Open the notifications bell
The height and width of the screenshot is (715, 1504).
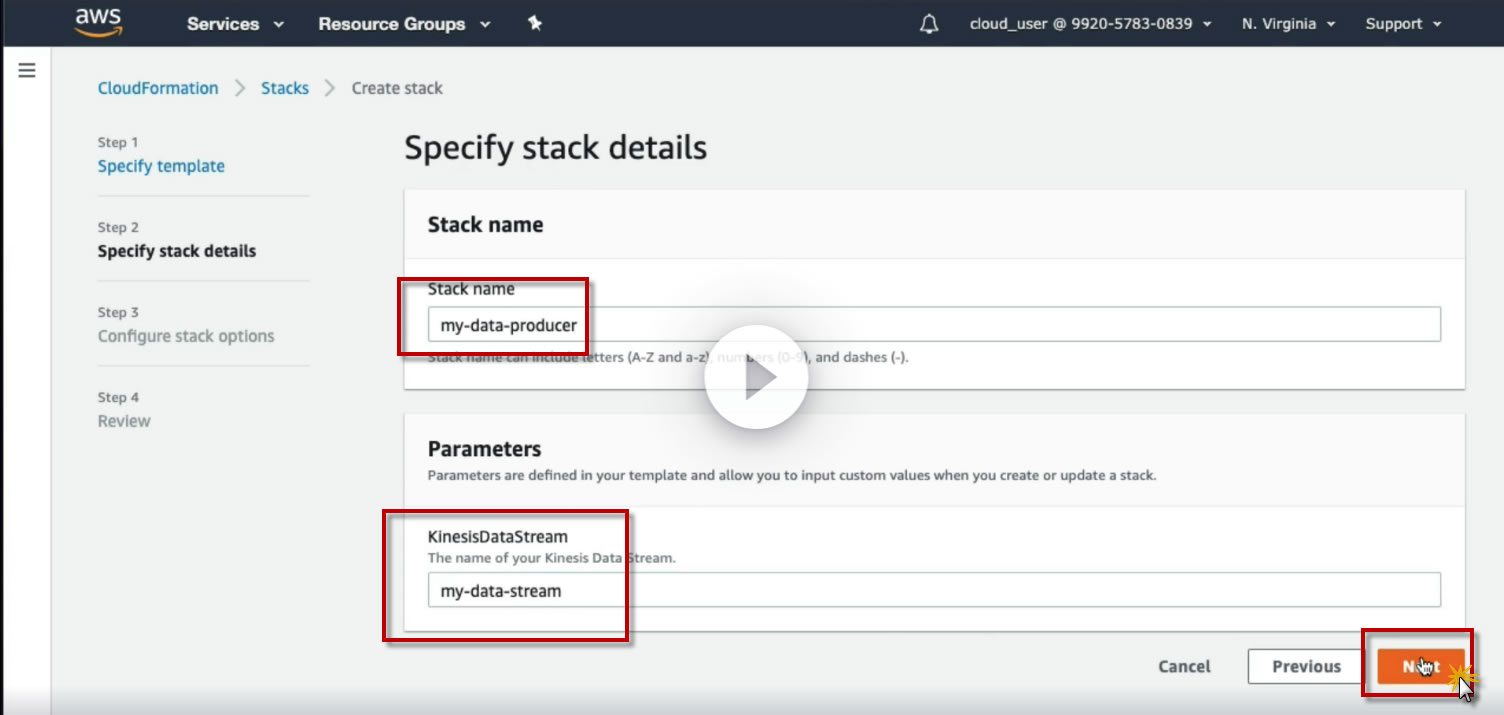pos(929,24)
